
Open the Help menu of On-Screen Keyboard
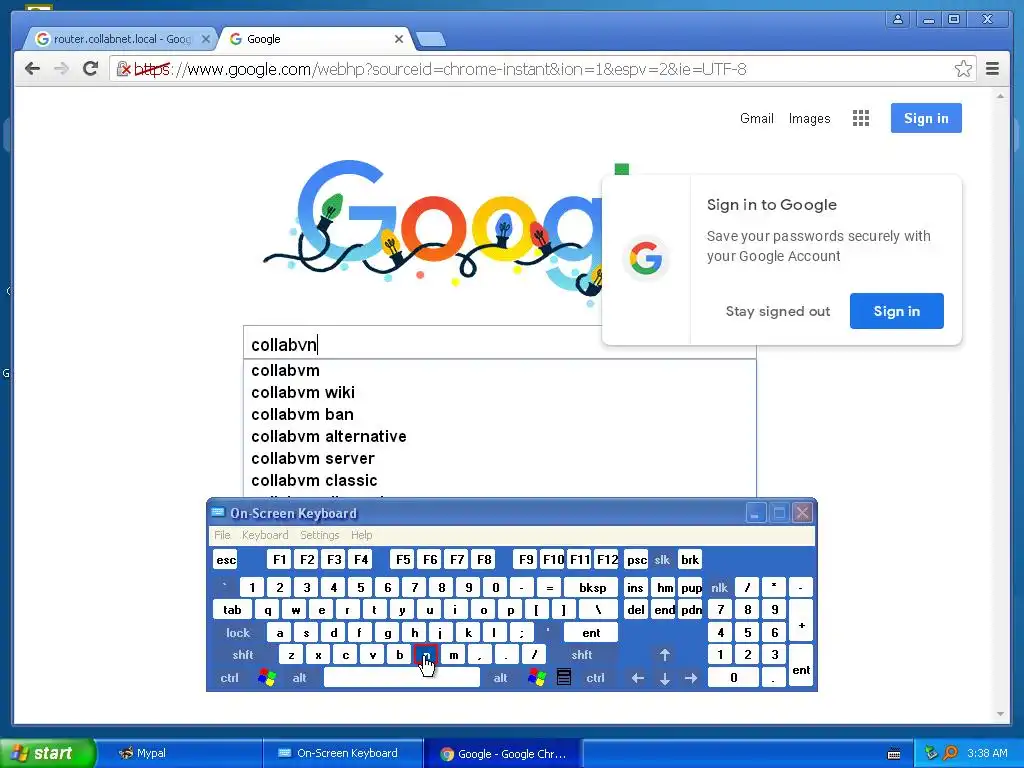361,535
